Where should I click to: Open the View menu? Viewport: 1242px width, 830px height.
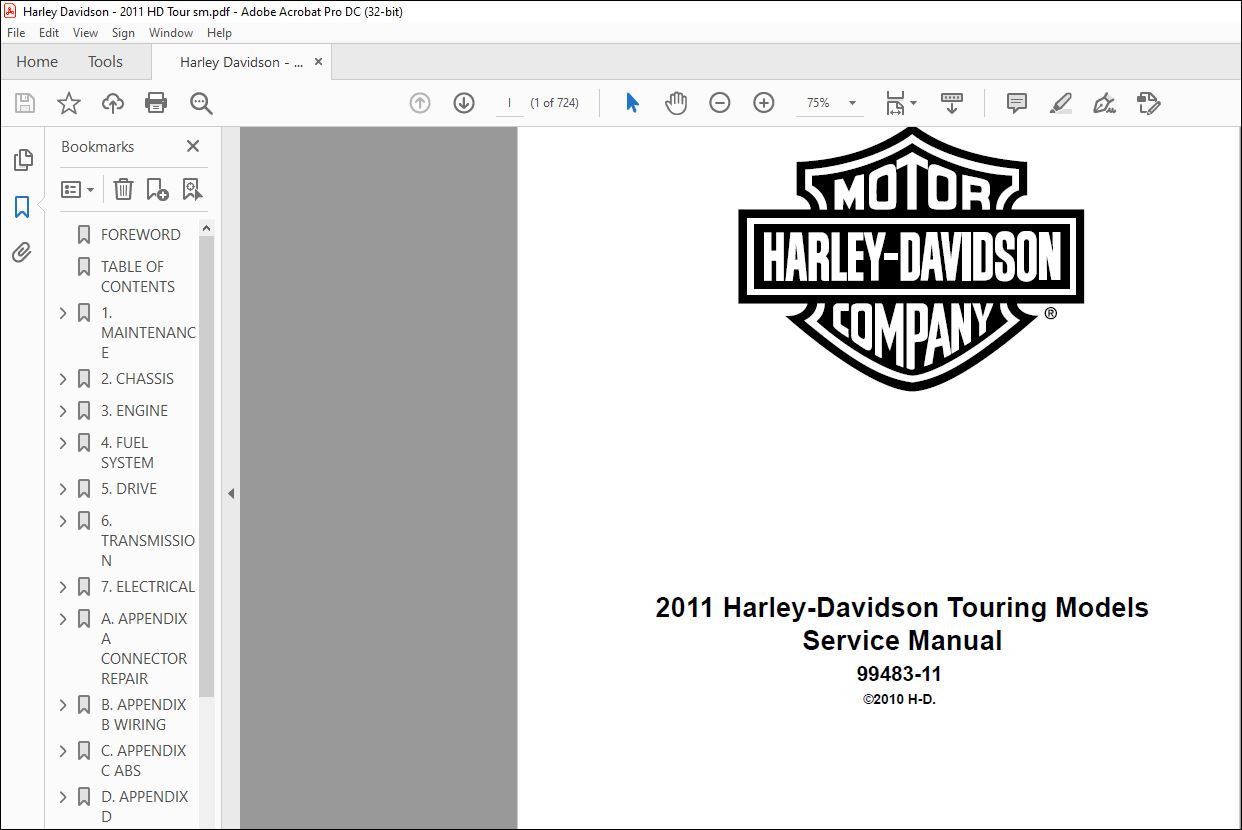pos(85,33)
